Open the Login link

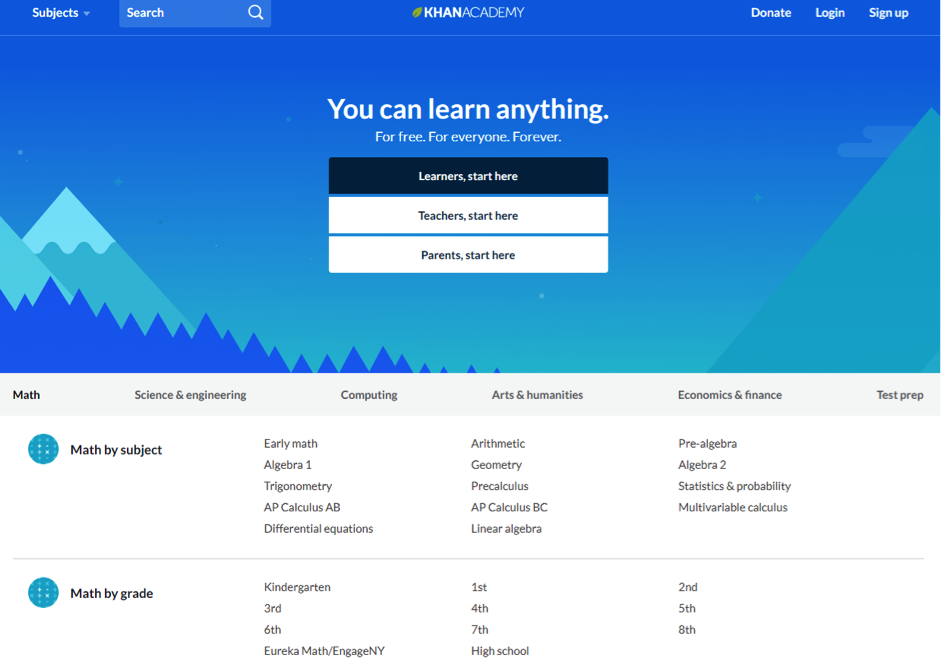click(x=830, y=13)
